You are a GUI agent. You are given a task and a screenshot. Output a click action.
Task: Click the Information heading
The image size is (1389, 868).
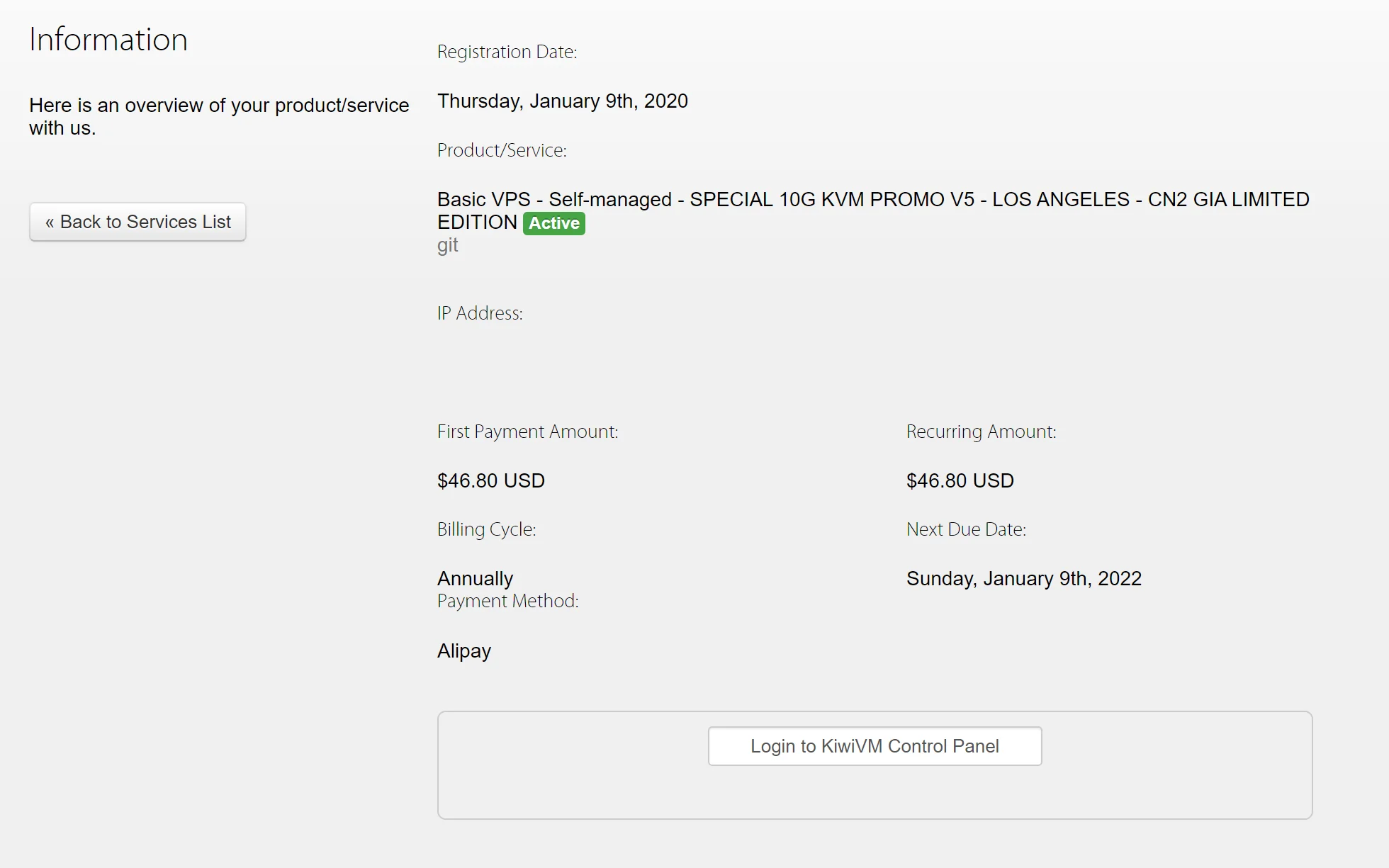point(108,40)
